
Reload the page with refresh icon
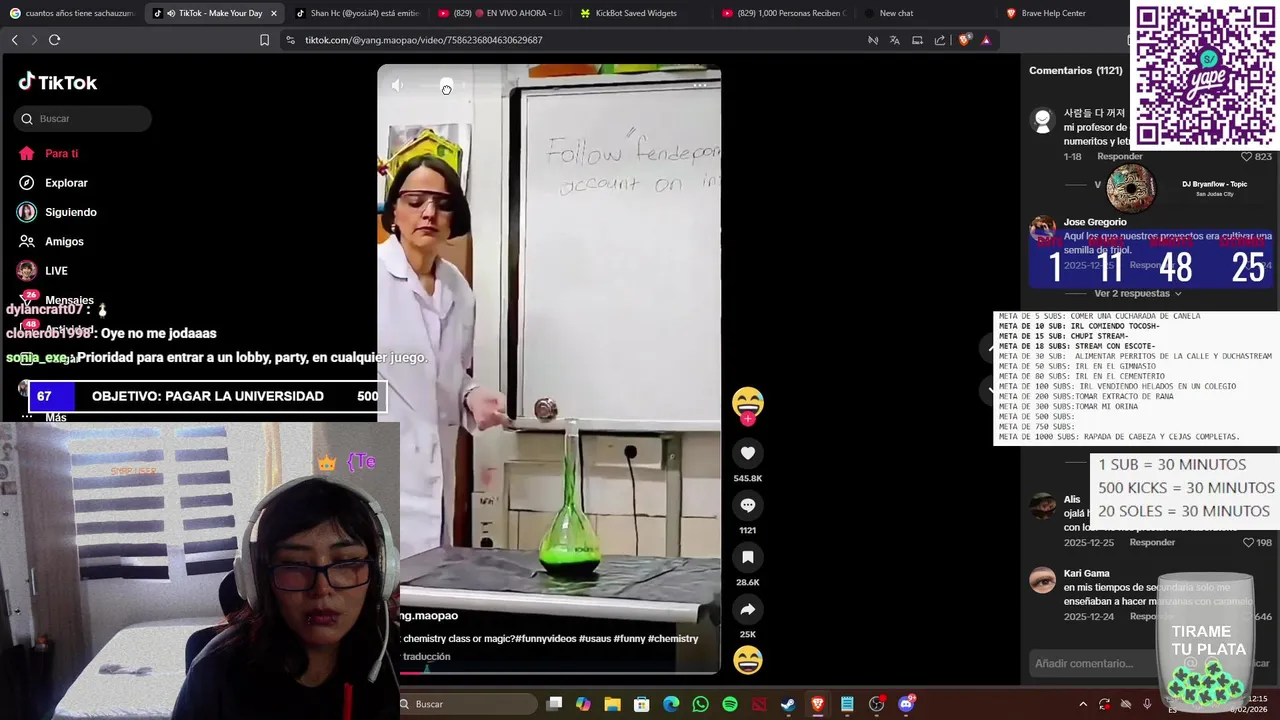pyautogui.click(x=54, y=40)
